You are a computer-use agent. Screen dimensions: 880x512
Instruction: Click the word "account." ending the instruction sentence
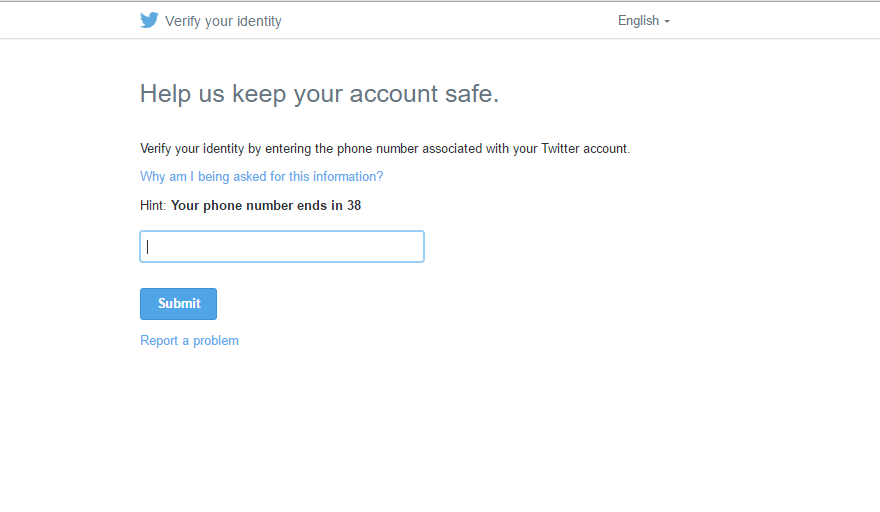pyautogui.click(x=607, y=149)
